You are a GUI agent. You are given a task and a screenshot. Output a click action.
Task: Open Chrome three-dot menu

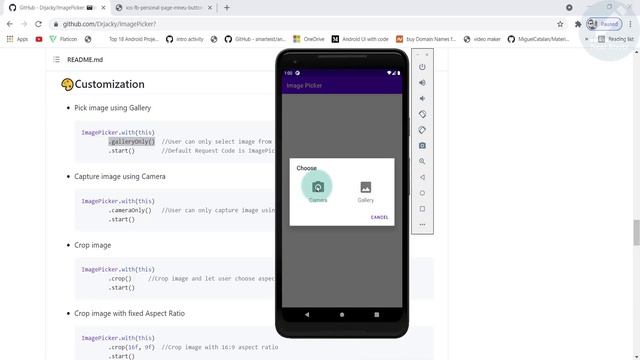[630, 24]
